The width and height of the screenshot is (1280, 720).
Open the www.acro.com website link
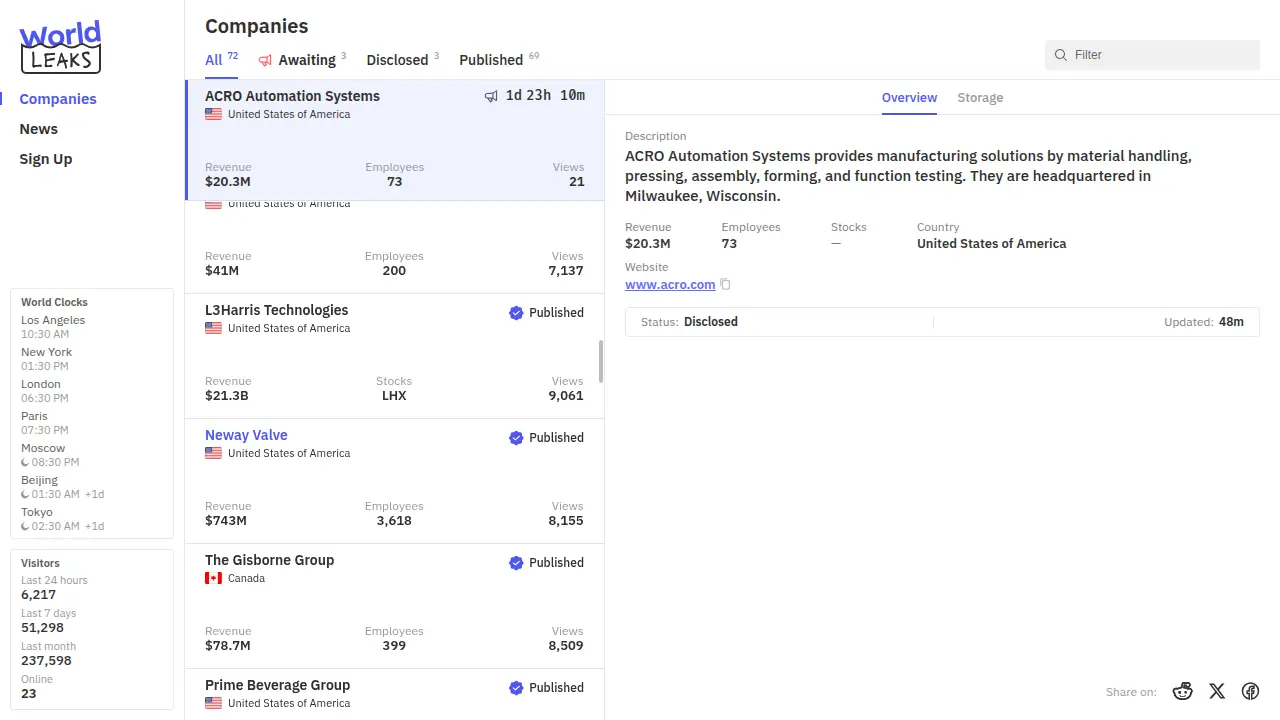coord(670,285)
